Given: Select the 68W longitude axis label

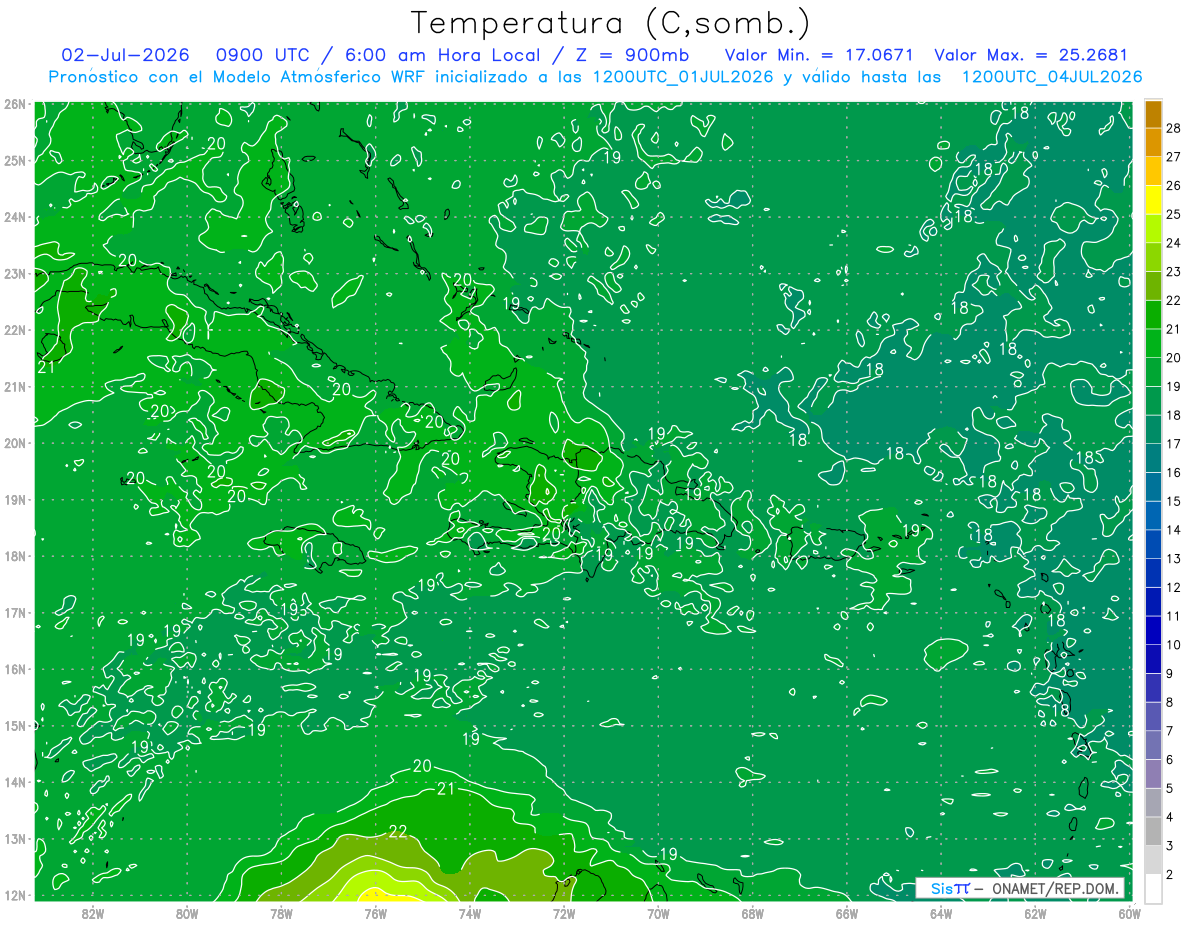Looking at the screenshot, I should [x=752, y=913].
